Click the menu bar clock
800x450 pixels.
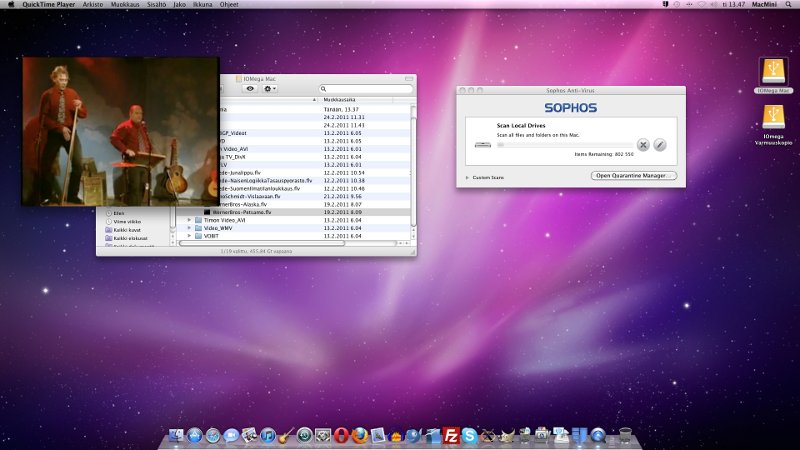click(x=734, y=4)
